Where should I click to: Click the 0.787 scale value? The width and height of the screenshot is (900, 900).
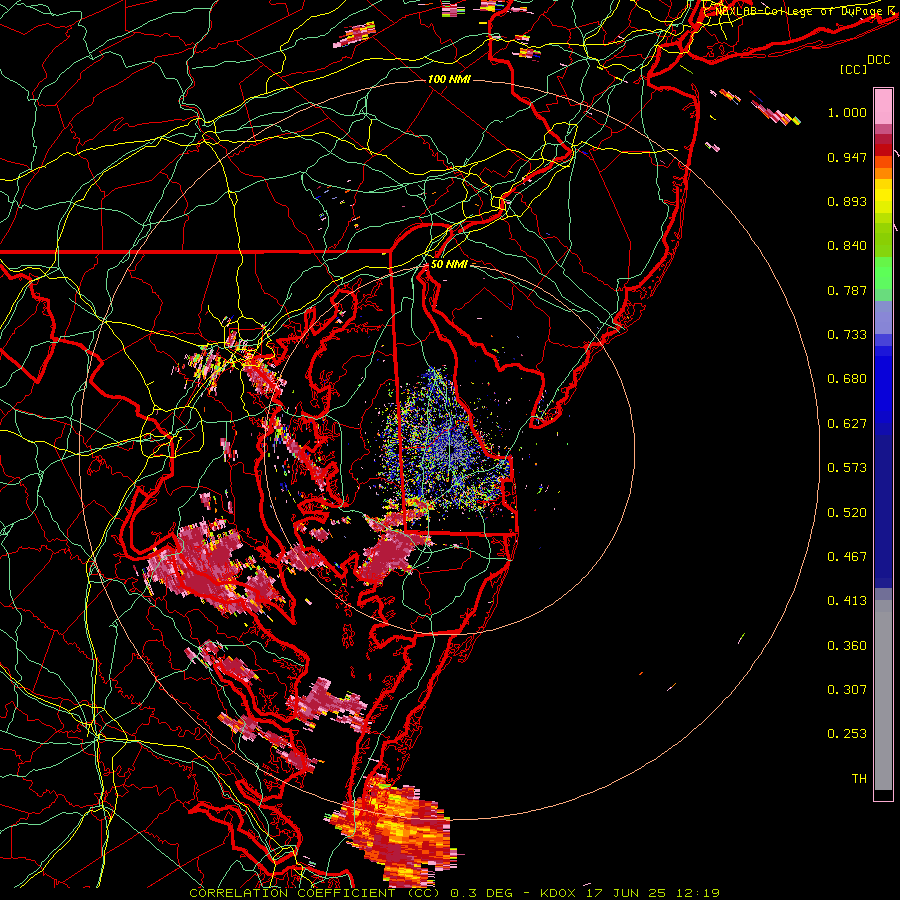click(x=847, y=290)
